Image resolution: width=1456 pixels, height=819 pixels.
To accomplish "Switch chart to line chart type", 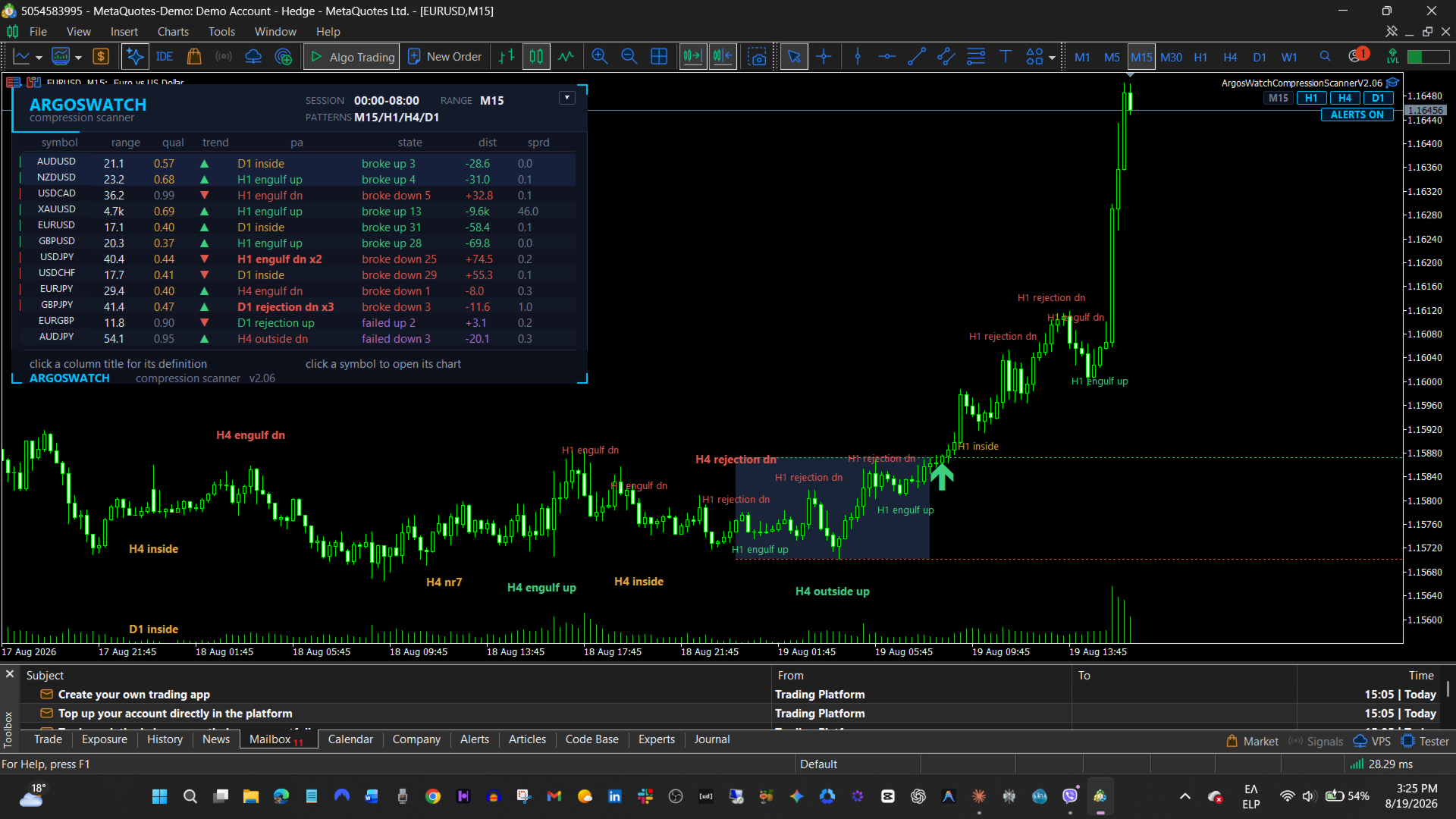I will coord(566,57).
